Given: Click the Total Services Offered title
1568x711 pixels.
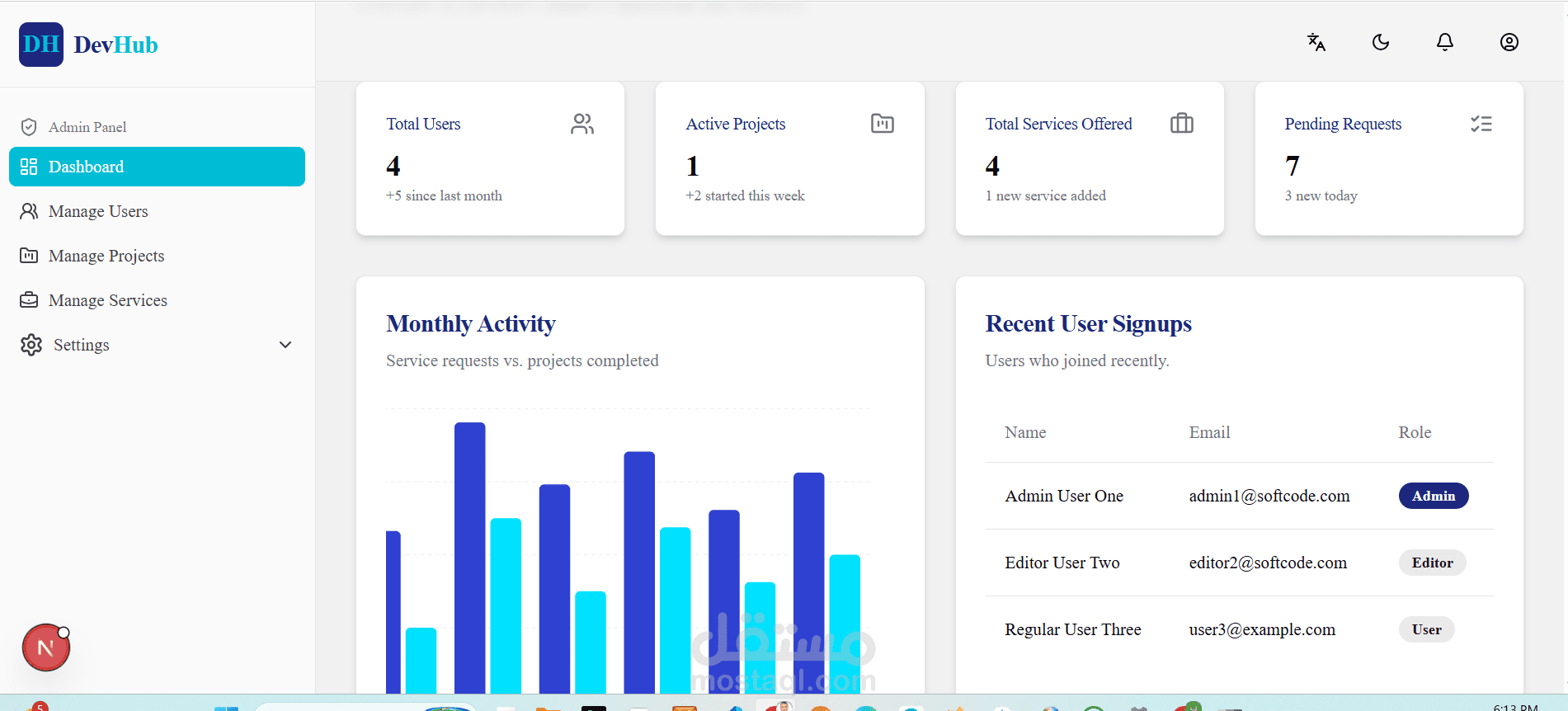Looking at the screenshot, I should pos(1059,124).
